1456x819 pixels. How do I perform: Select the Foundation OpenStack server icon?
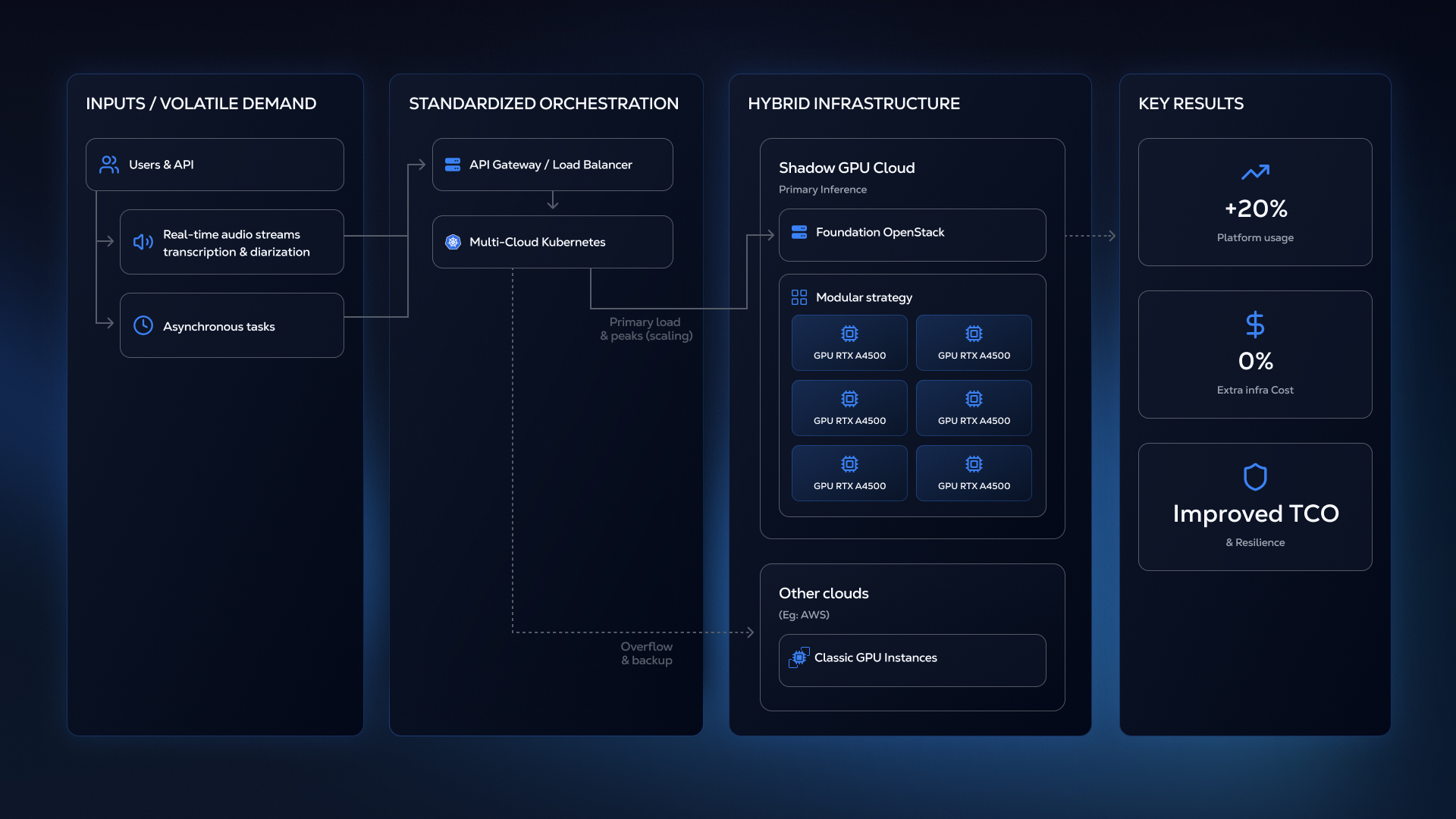pyautogui.click(x=798, y=233)
